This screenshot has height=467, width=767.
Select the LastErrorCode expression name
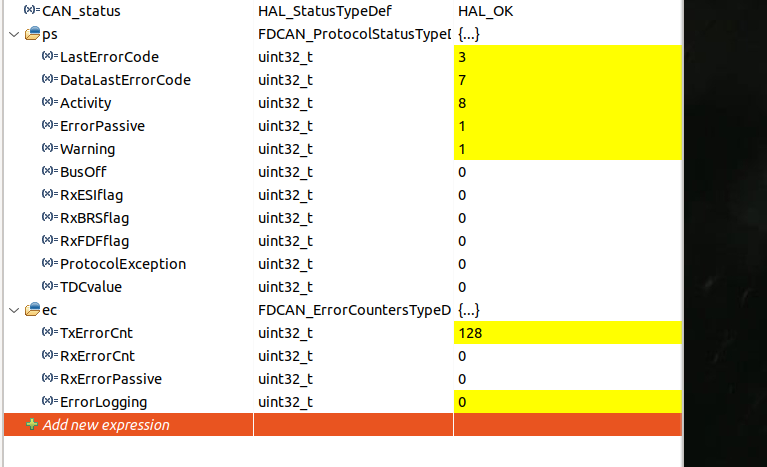tap(109, 57)
